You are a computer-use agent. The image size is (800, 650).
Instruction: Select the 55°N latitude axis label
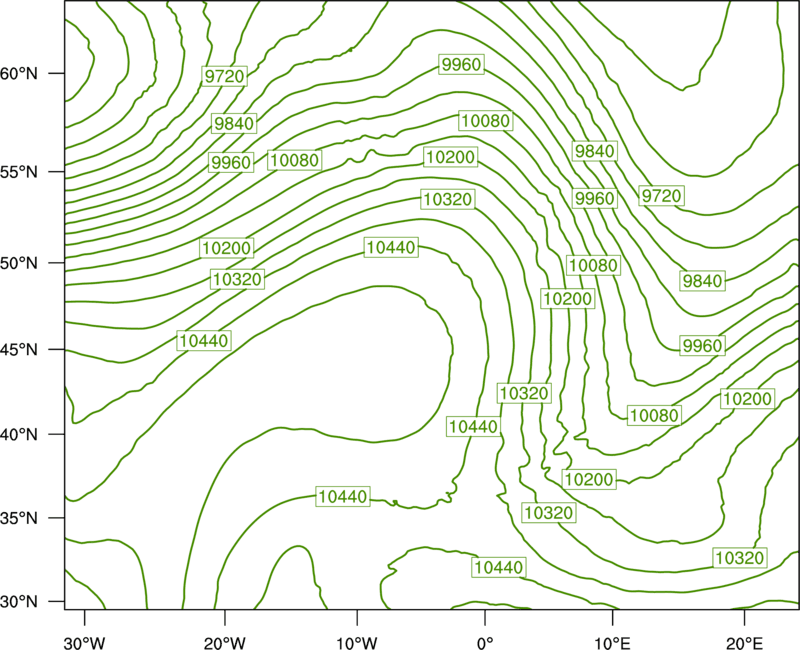click(x=19, y=172)
